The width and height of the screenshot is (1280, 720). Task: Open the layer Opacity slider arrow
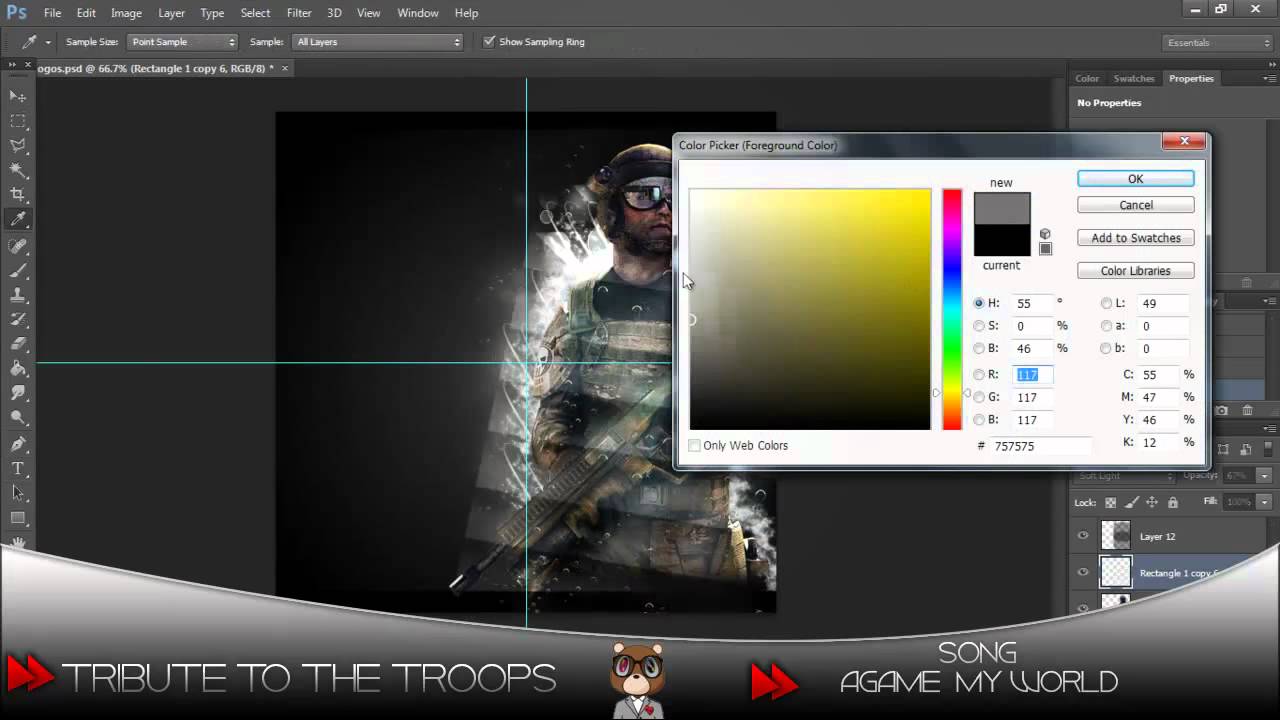(x=1264, y=476)
